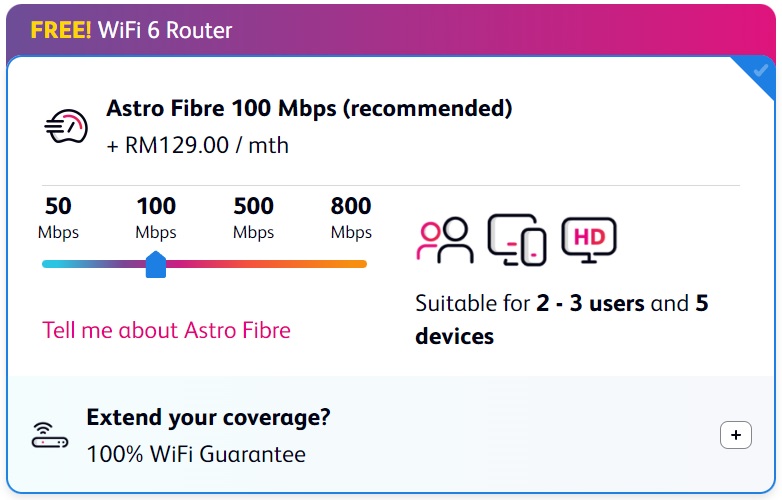Image resolution: width=782 pixels, height=500 pixels.
Task: Click the blue slider handle
Action: [156, 264]
